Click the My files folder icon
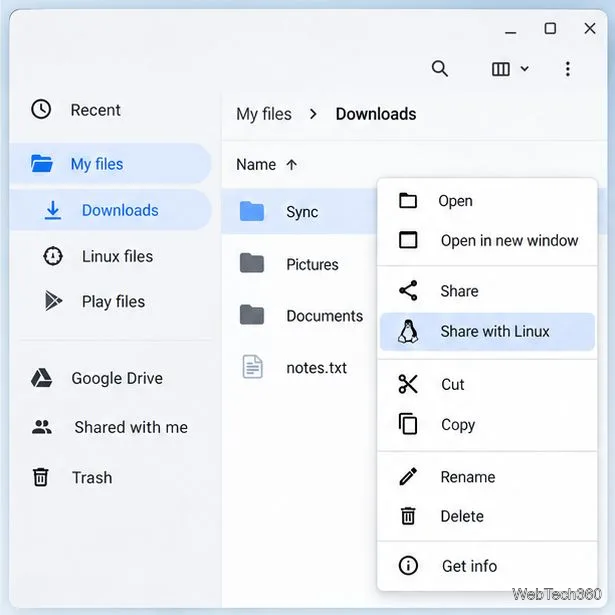 click(42, 164)
